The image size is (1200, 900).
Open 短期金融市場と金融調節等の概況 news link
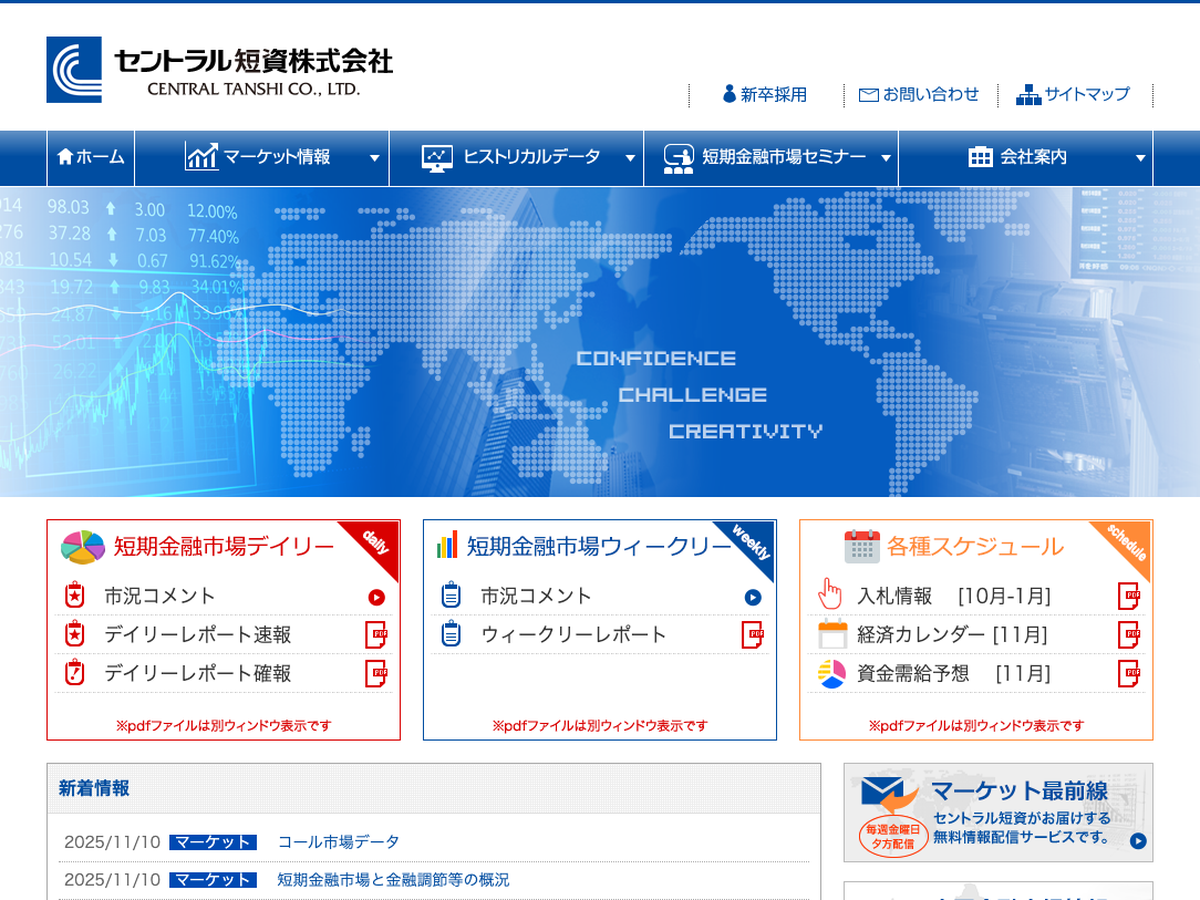pos(393,880)
